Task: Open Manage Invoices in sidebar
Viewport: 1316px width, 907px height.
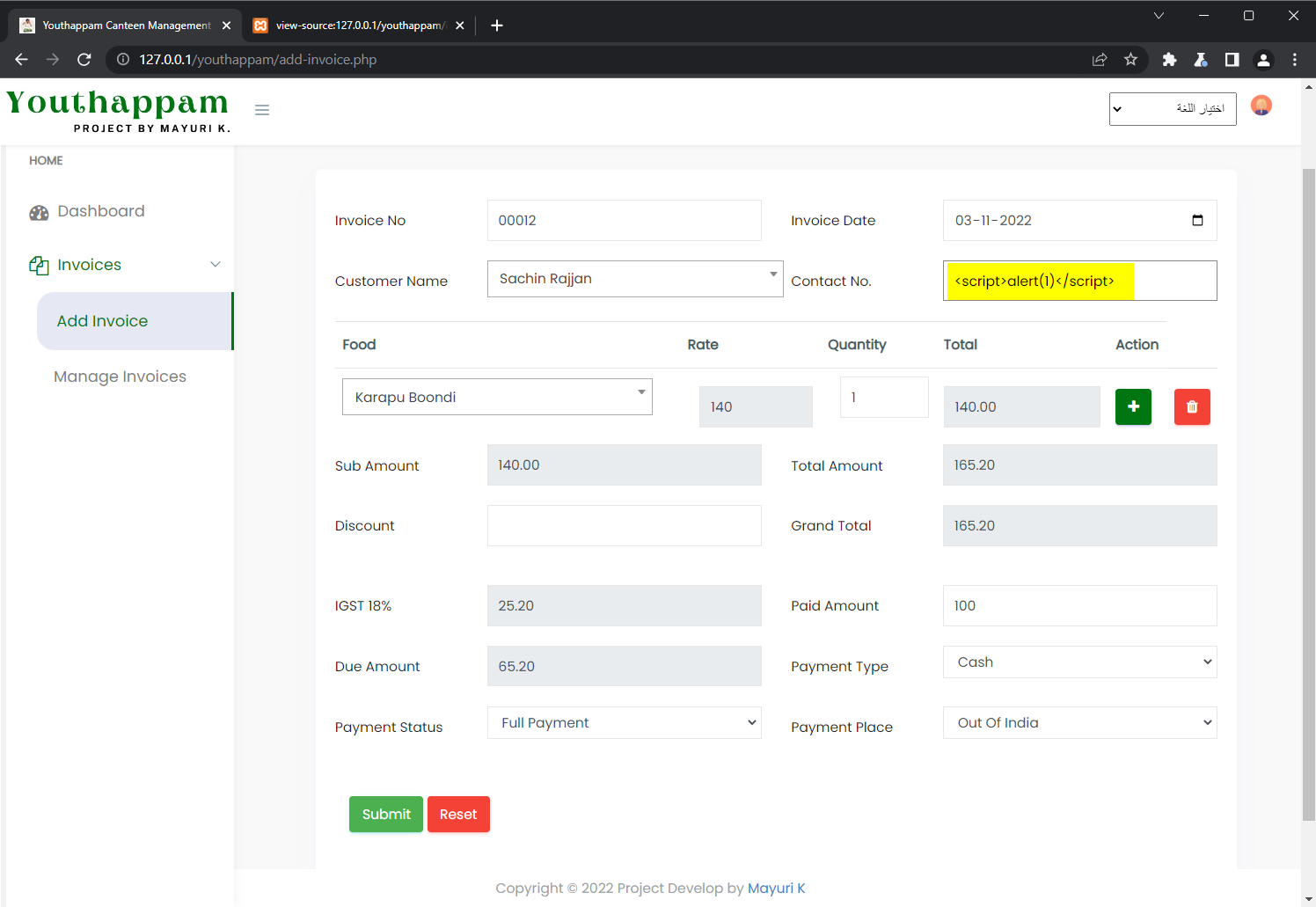Action: pyautogui.click(x=120, y=377)
